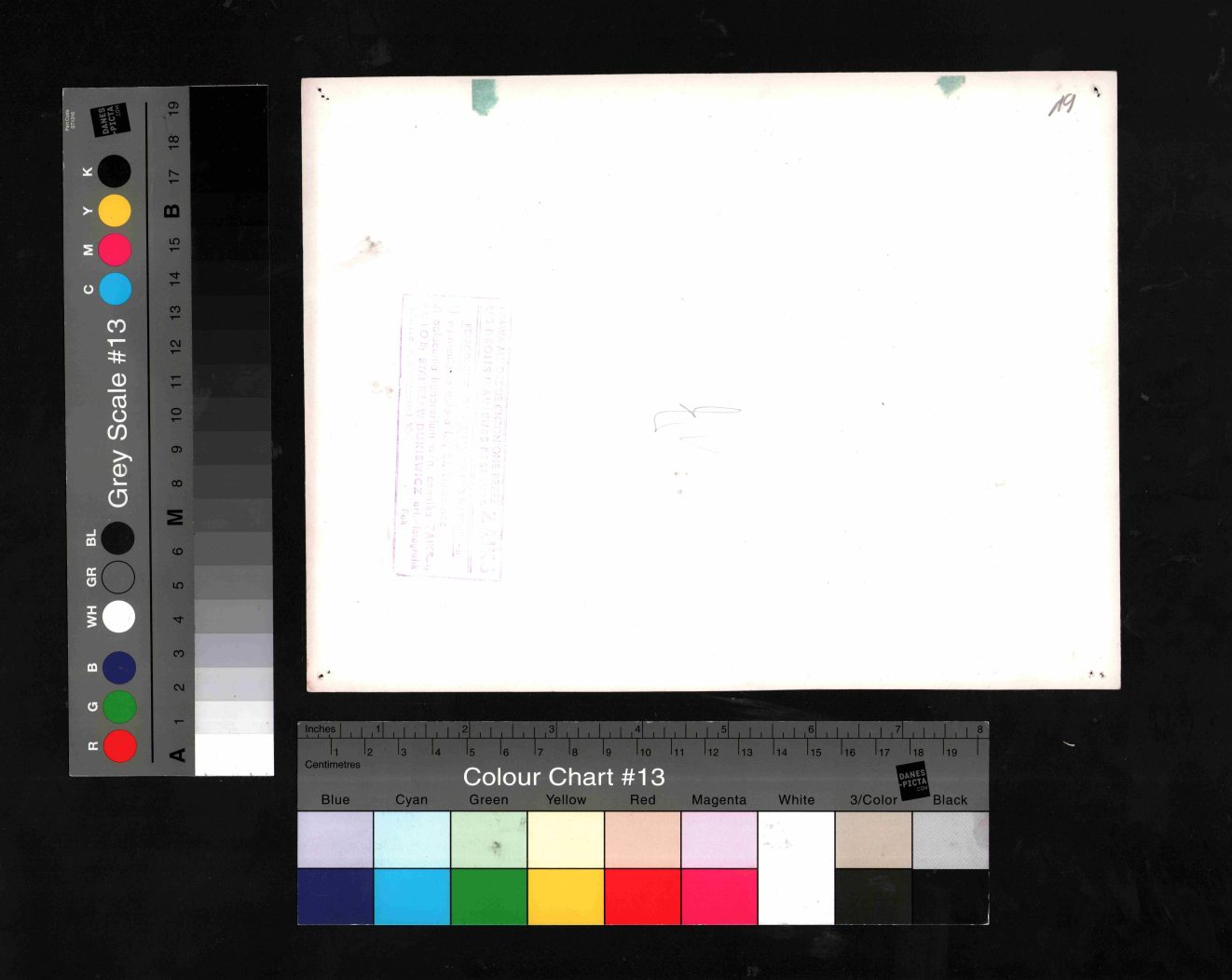
Task: Select the saturated red patch on colour chart
Action: (x=642, y=896)
